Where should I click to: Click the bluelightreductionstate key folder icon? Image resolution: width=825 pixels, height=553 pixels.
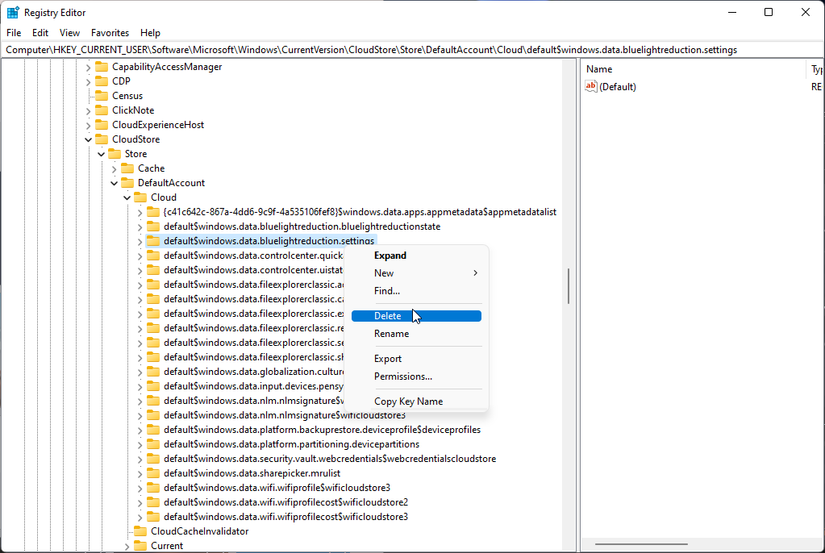click(x=153, y=226)
